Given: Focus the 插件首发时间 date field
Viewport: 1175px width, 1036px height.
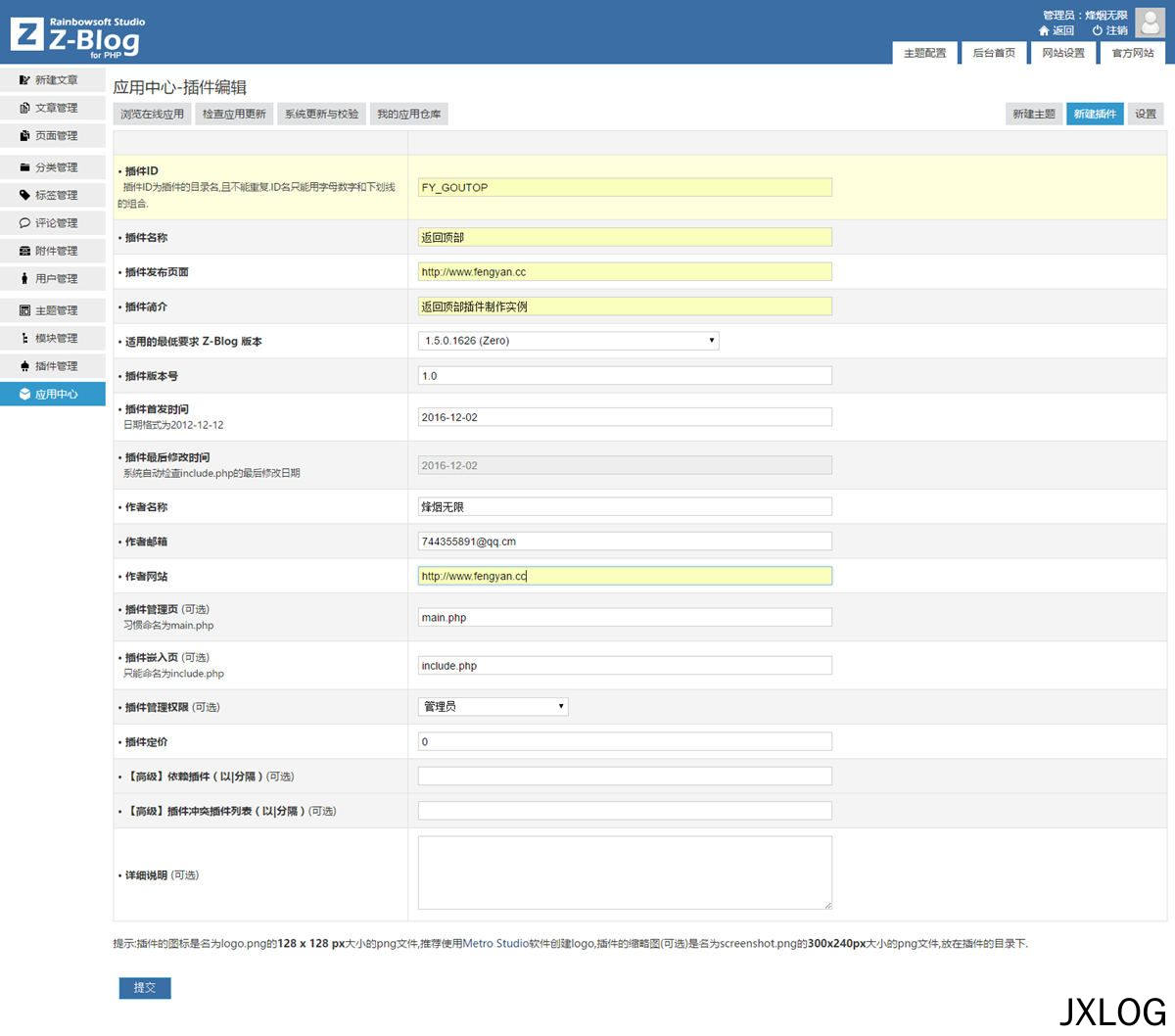Looking at the screenshot, I should pyautogui.click(x=625, y=417).
